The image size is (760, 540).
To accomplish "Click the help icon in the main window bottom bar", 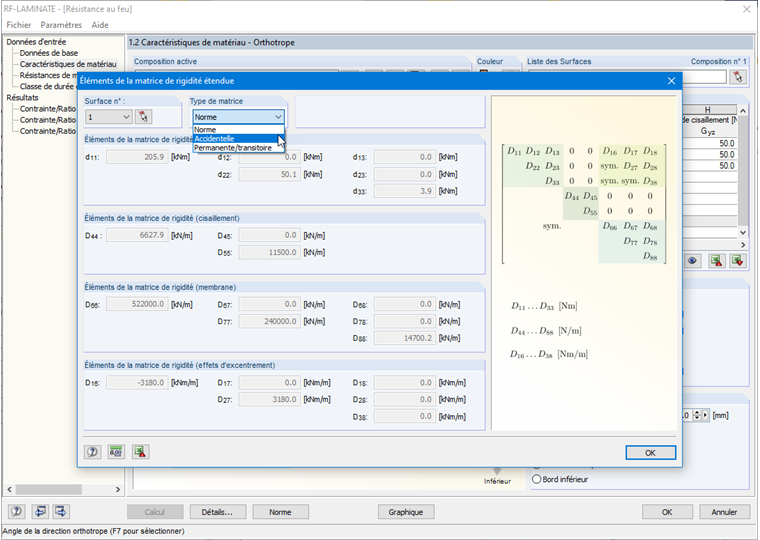I will click(17, 511).
